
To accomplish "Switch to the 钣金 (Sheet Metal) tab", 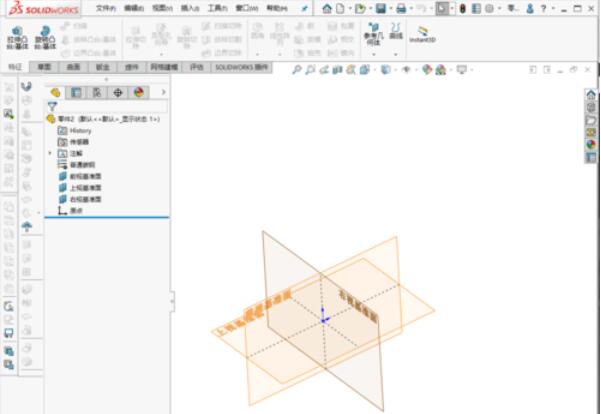I will click(102, 67).
